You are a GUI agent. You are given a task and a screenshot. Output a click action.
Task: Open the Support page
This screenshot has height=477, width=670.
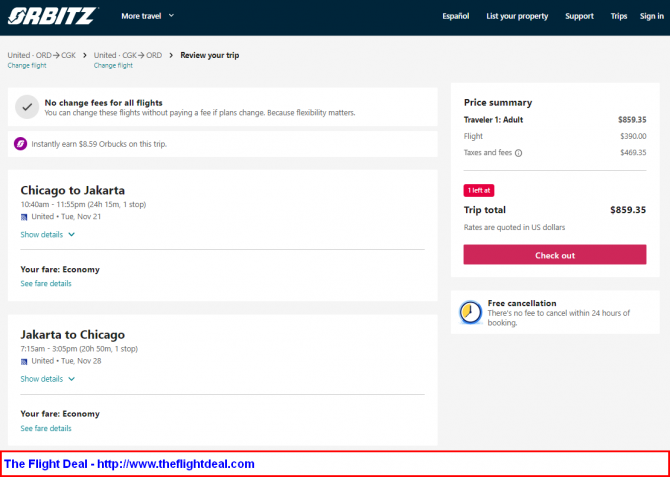579,16
